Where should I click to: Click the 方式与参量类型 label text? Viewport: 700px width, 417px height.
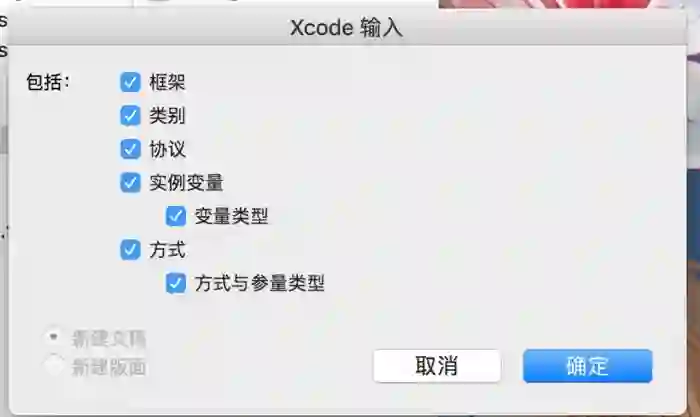pyautogui.click(x=259, y=283)
